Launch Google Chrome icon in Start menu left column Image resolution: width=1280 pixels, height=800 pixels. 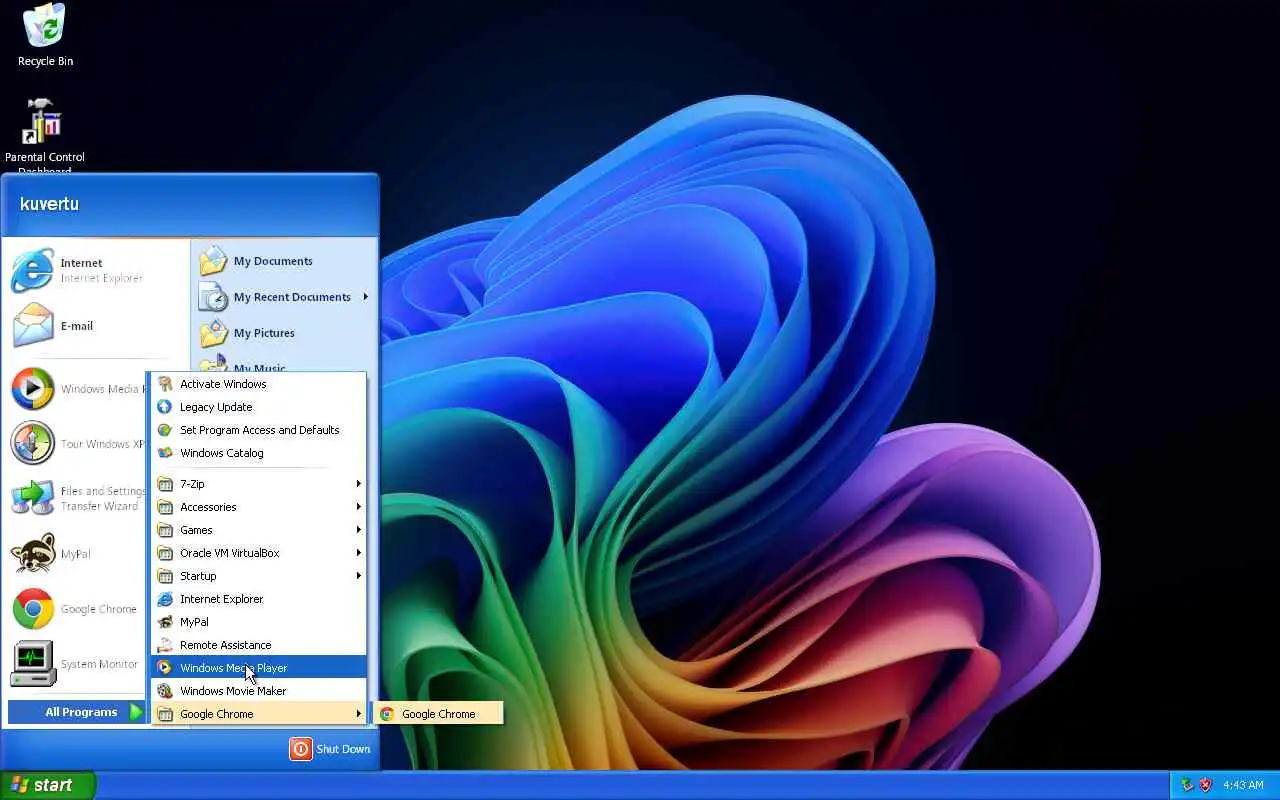click(x=32, y=609)
